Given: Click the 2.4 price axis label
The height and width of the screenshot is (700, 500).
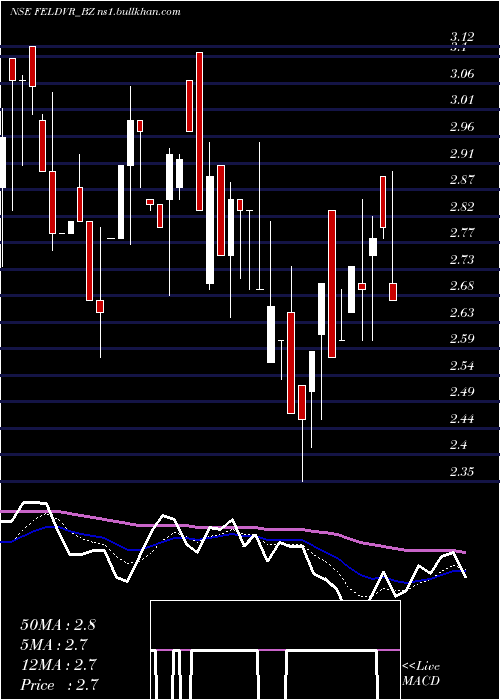Looking at the screenshot, I should pyautogui.click(x=459, y=445).
